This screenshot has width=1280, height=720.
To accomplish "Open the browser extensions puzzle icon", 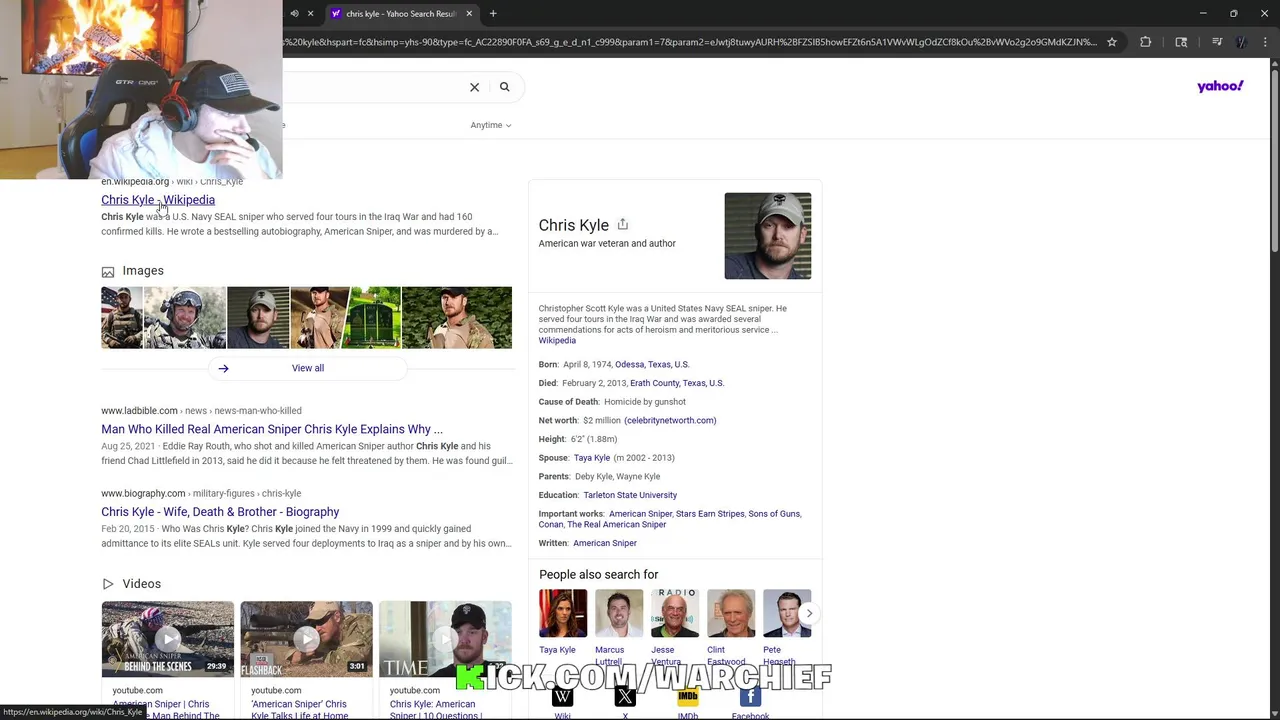I will click(1146, 42).
